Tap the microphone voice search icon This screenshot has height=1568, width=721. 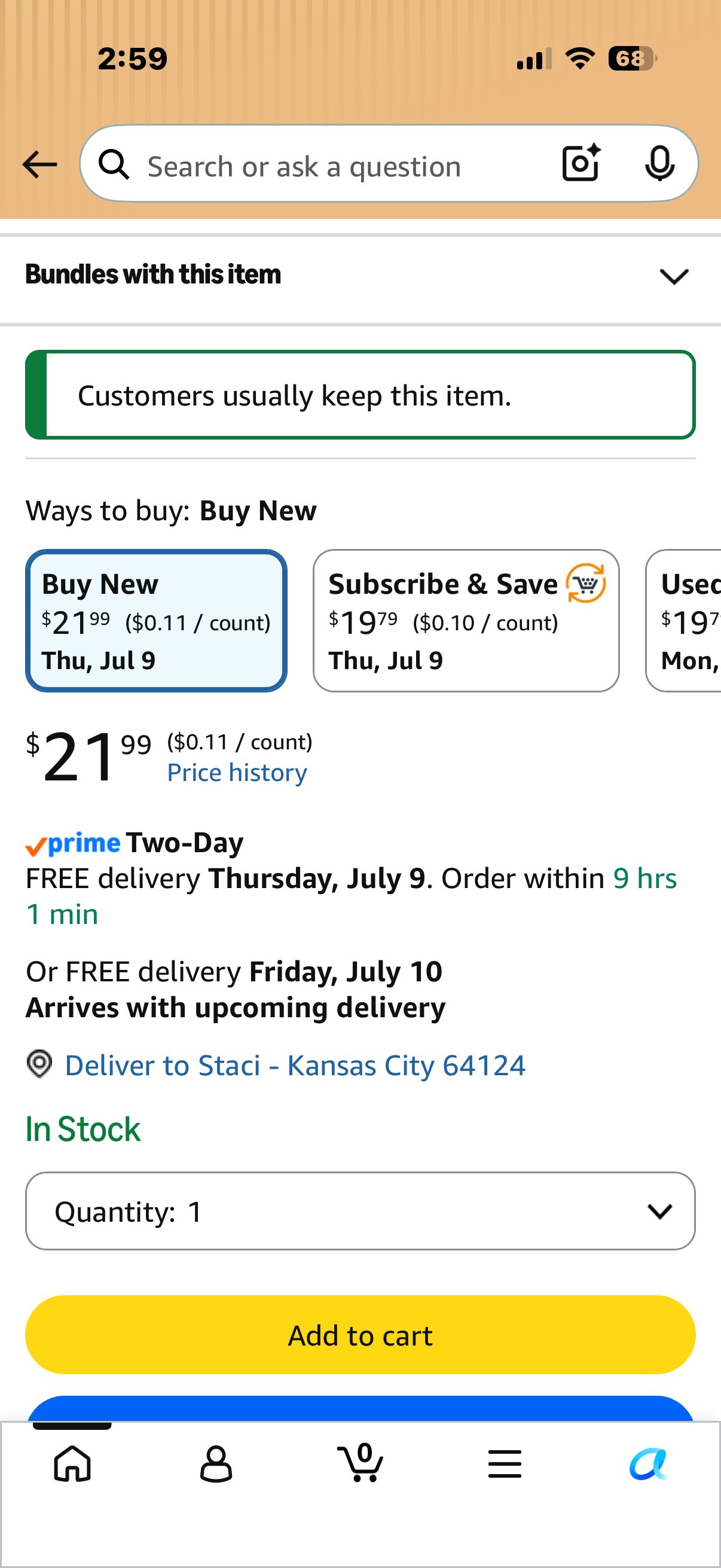tap(659, 164)
